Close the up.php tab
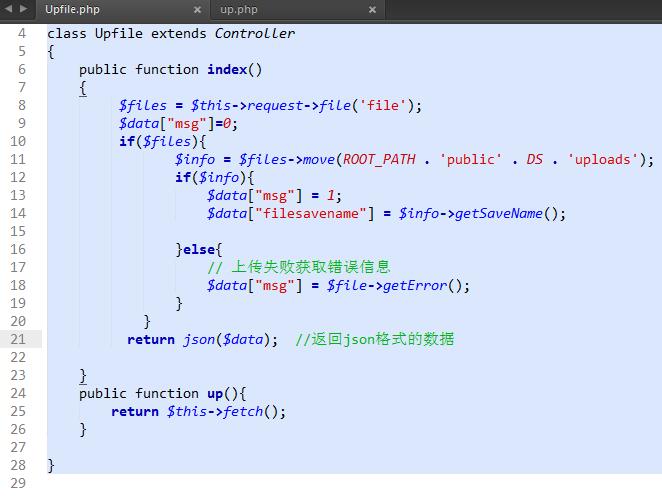Image resolution: width=662 pixels, height=496 pixels. coord(372,10)
